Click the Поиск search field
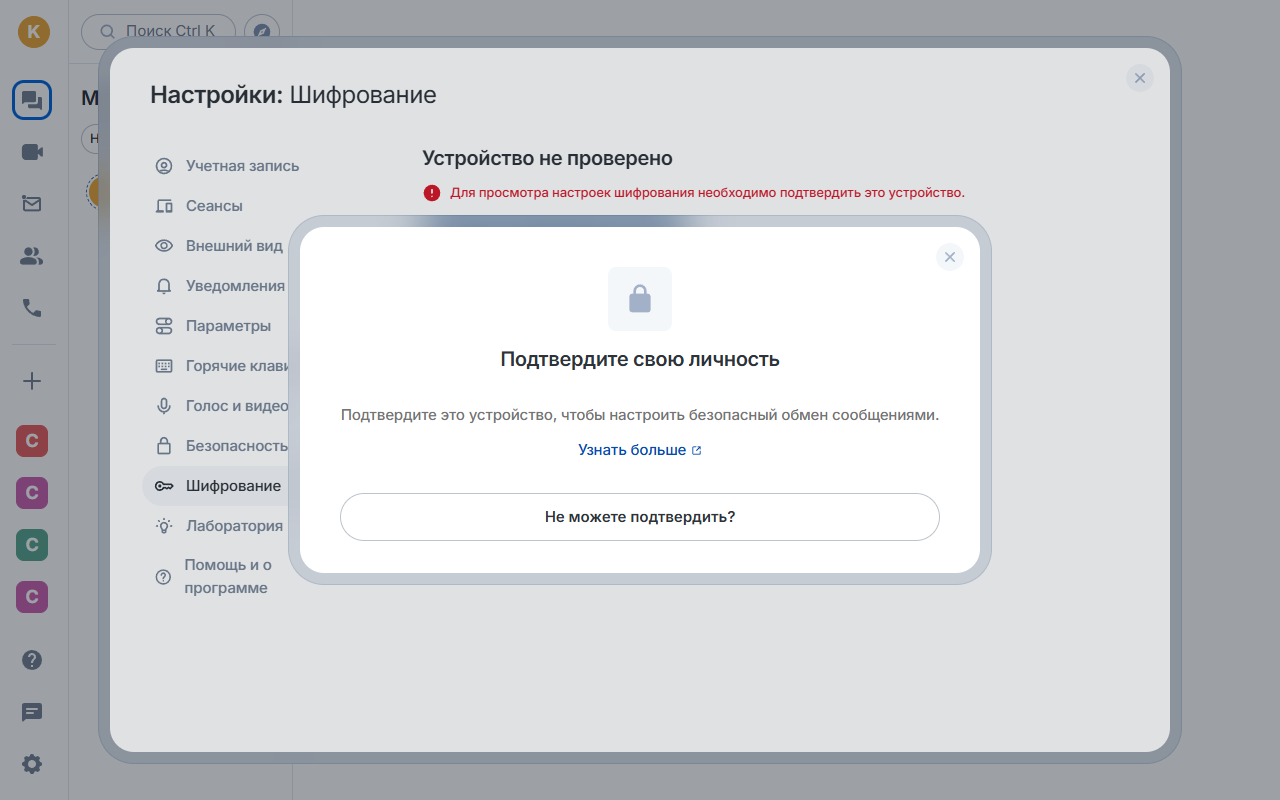Viewport: 1280px width, 800px height. [158, 31]
